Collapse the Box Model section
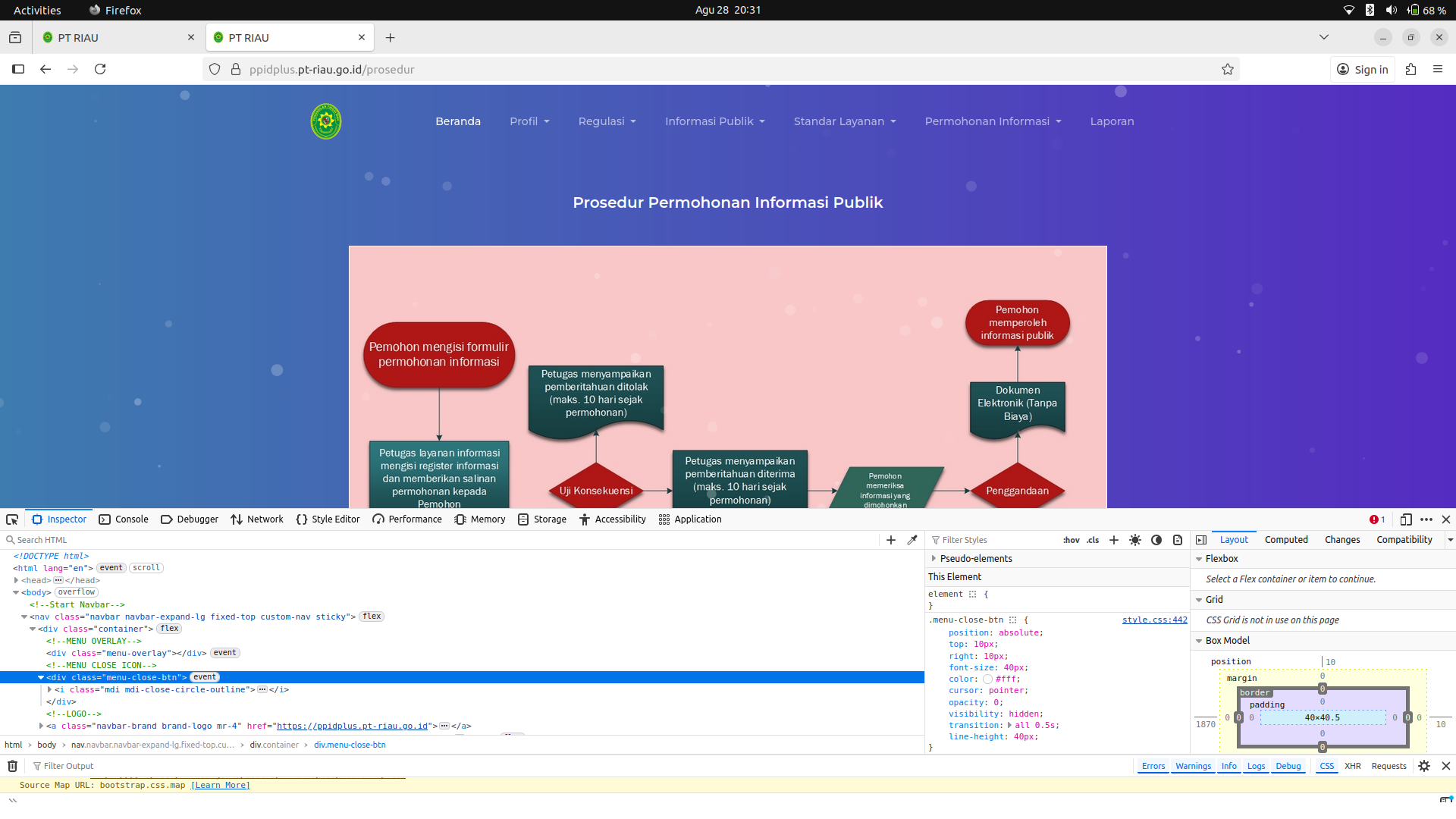The width and height of the screenshot is (1456, 819). pyautogui.click(x=1199, y=641)
